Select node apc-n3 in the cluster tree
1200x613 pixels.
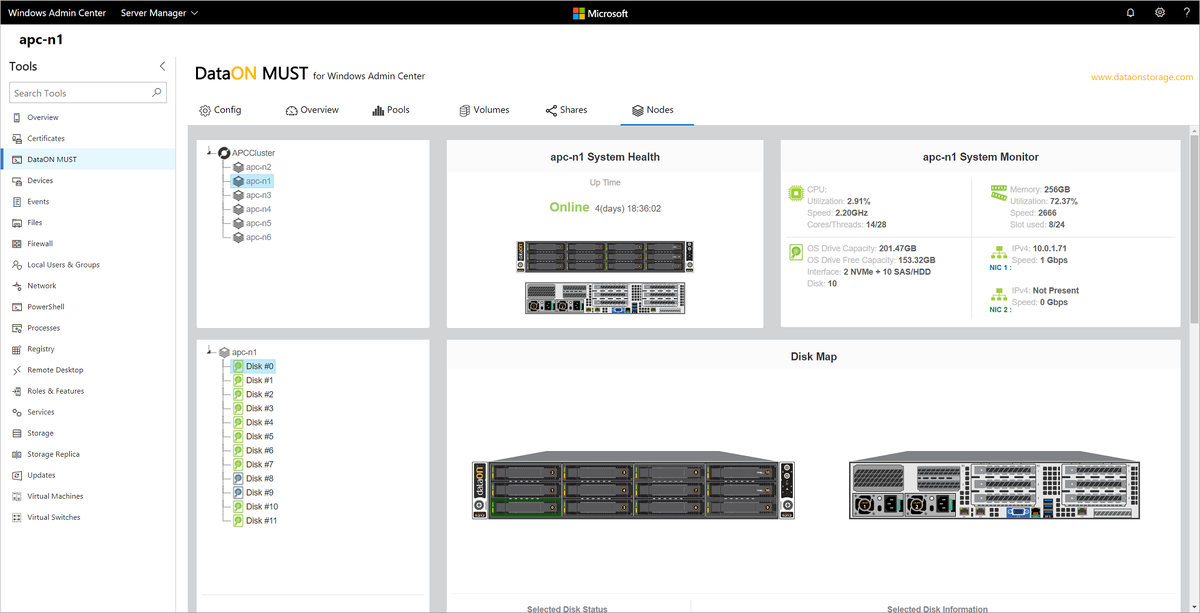tap(251, 195)
